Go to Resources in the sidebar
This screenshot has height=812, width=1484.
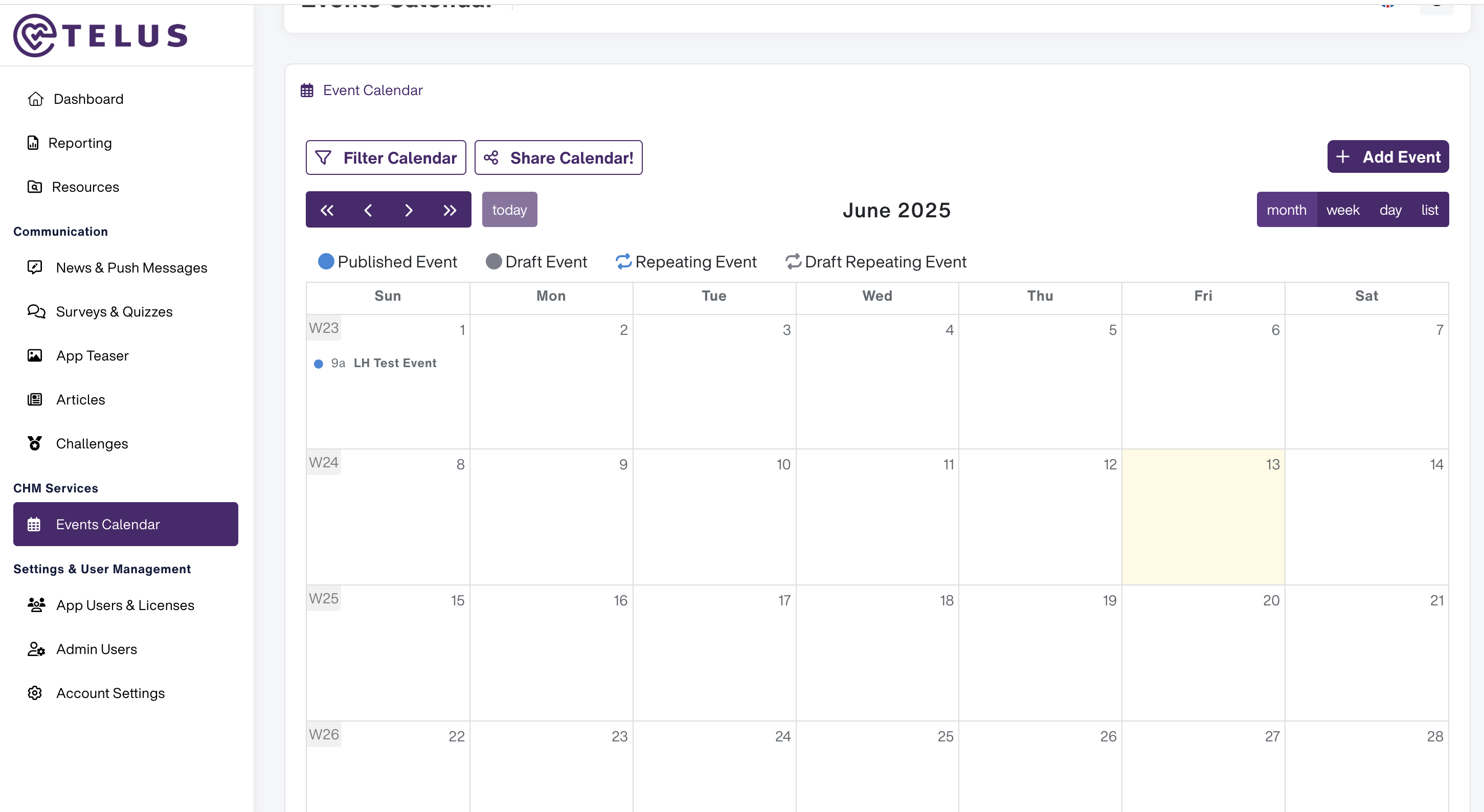tap(85, 187)
